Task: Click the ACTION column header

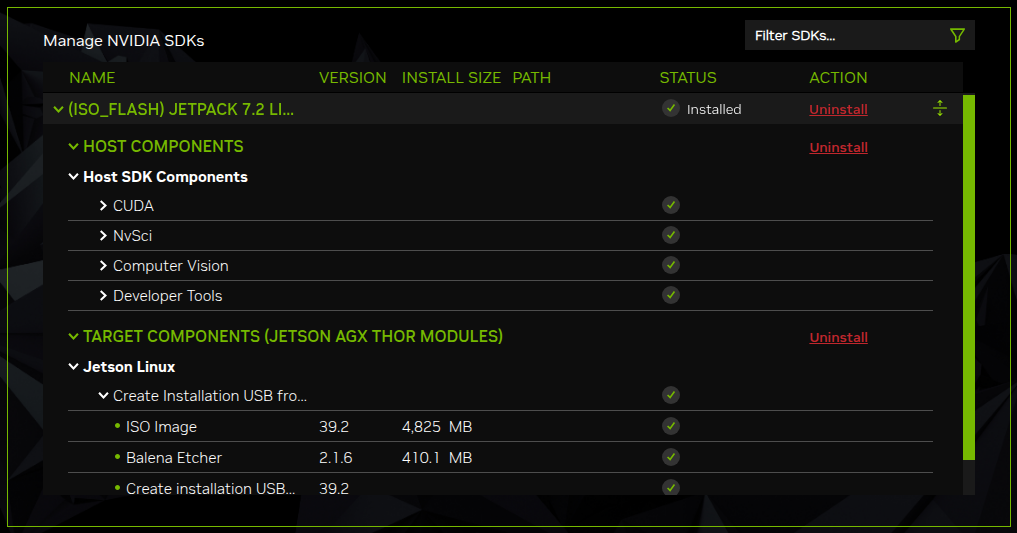Action: [x=838, y=78]
